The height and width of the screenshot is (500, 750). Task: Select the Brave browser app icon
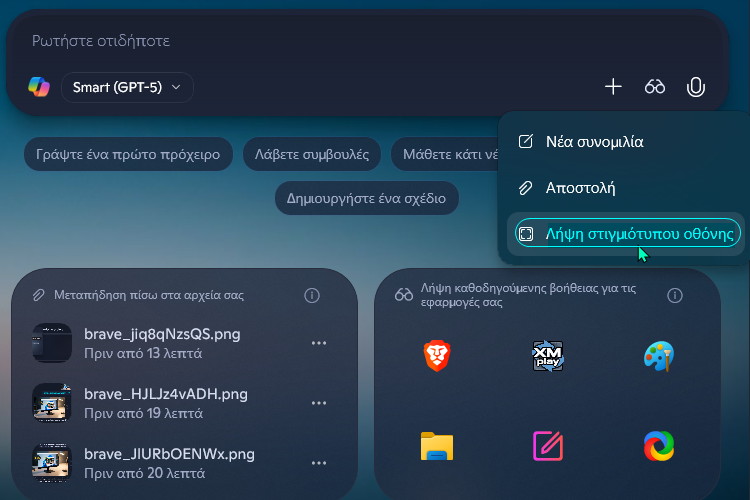click(436, 355)
